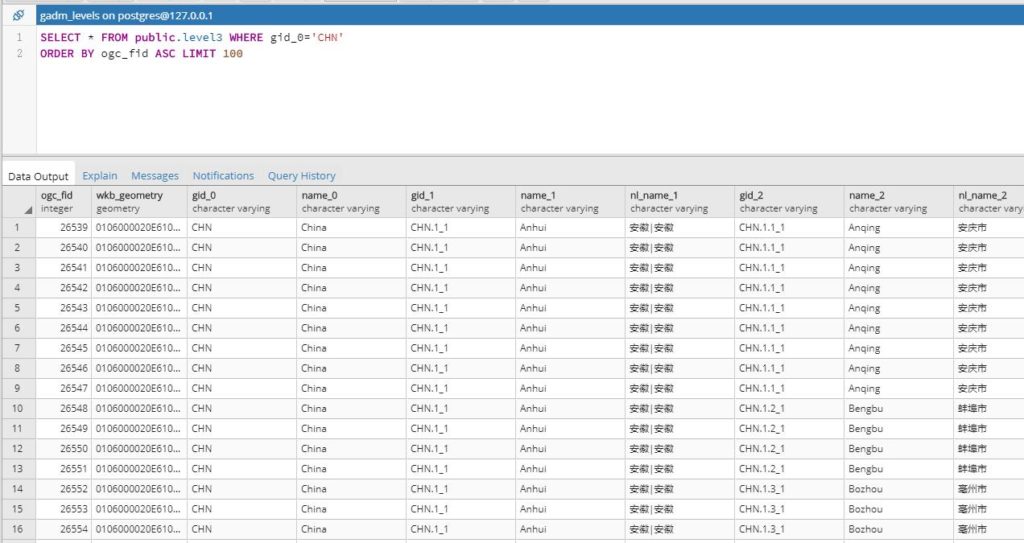Click inside the SQL query editor
Screen dimensions: 1024x543
pyautogui.click(x=500, y=100)
